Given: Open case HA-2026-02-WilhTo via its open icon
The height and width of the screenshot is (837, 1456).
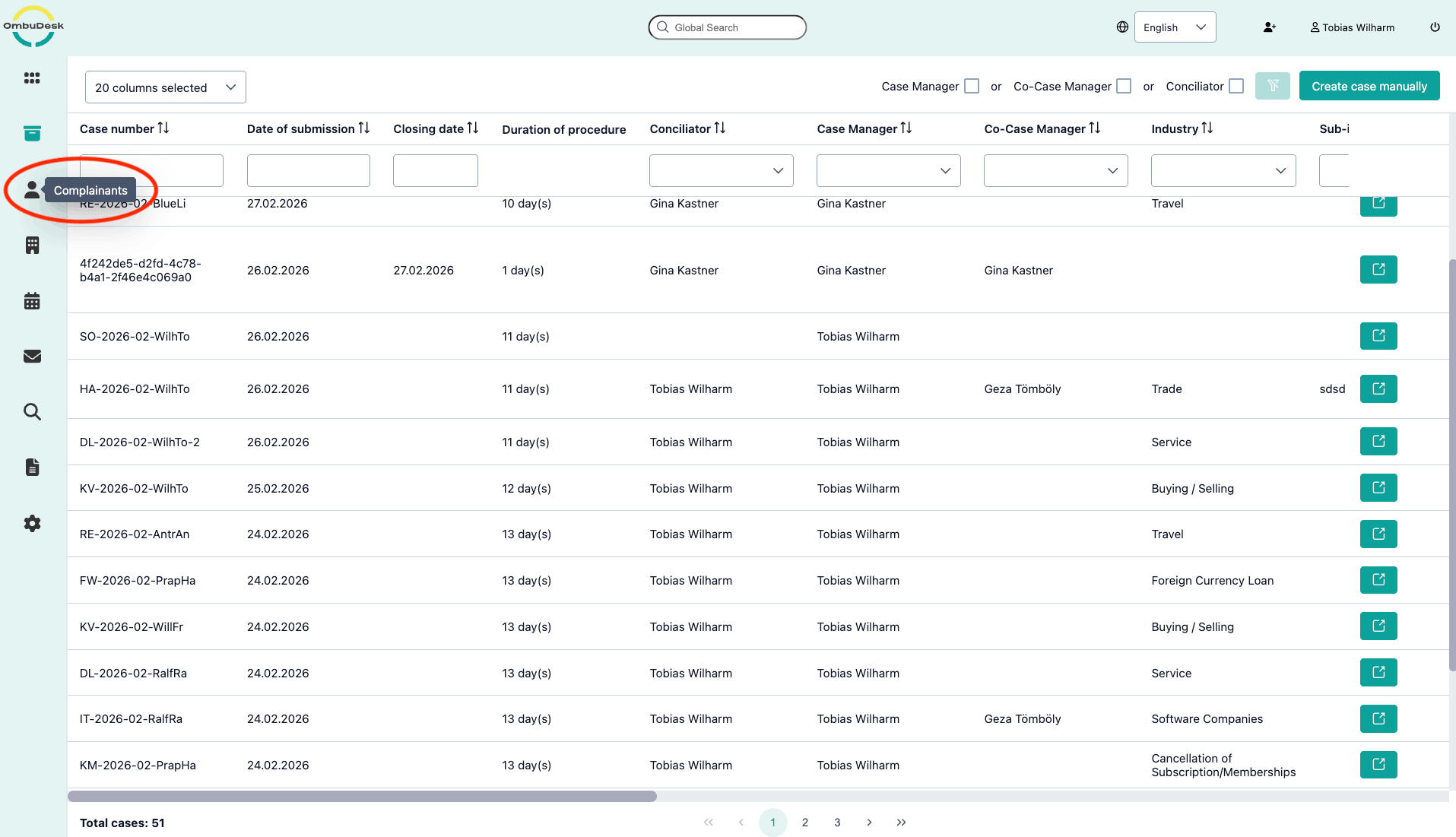Looking at the screenshot, I should click(1378, 388).
